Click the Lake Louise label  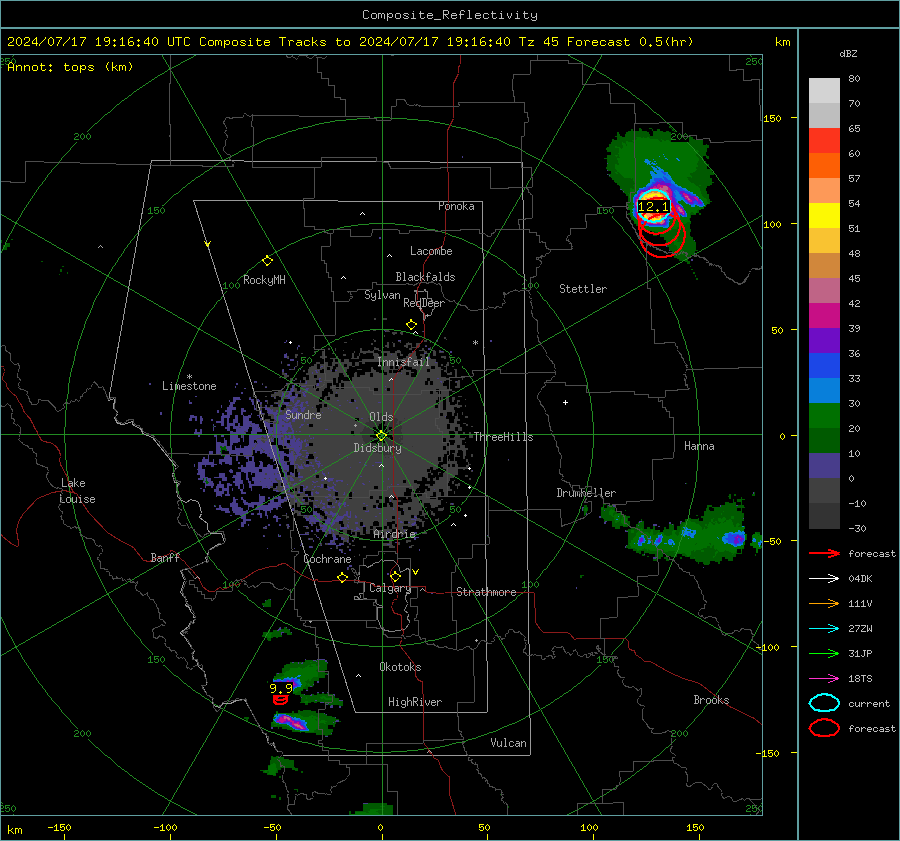[x=78, y=491]
